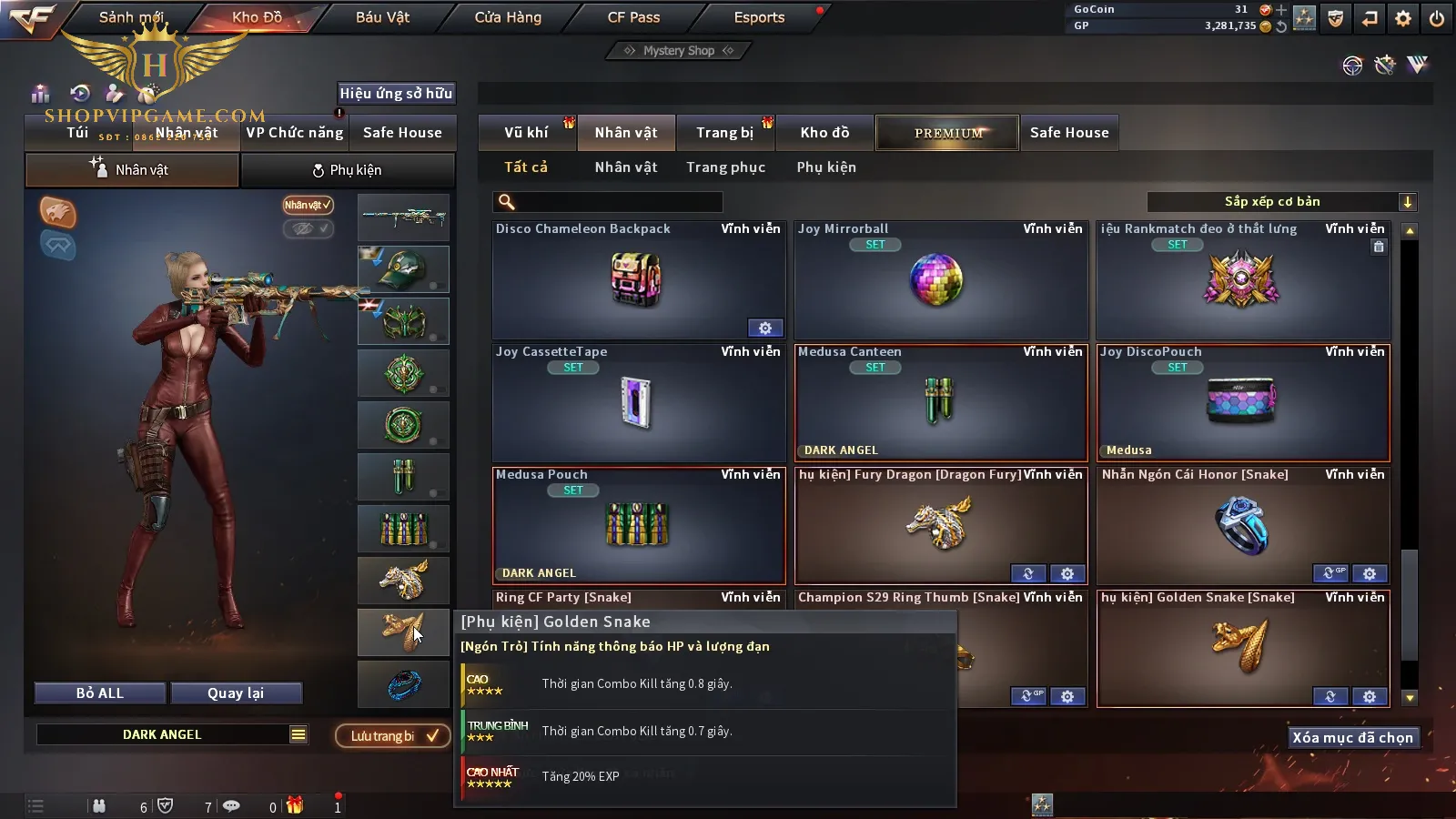Click the power exit icon

(1437, 18)
